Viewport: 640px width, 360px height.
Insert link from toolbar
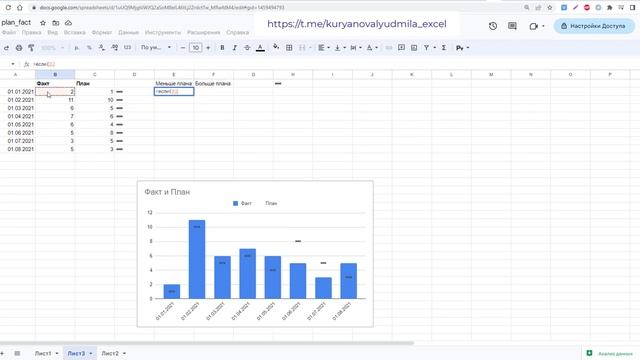tap(389, 48)
